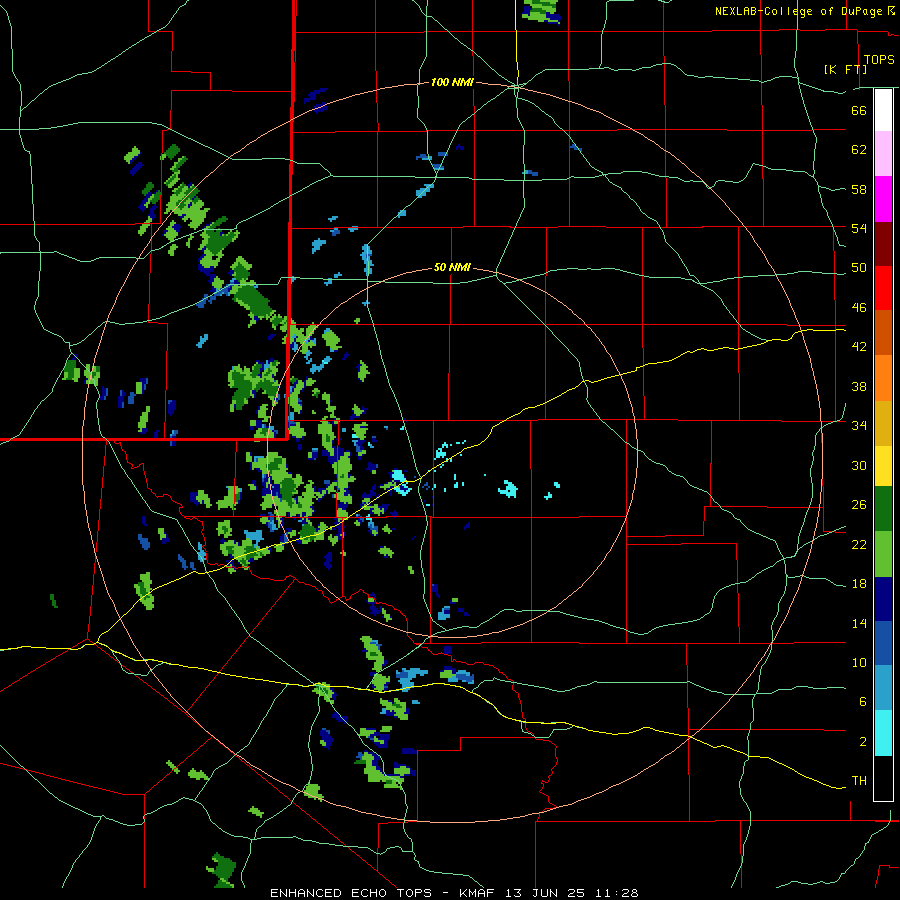Click the 'TH' threshold label in legend
This screenshot has height=900, width=900.
tap(859, 781)
